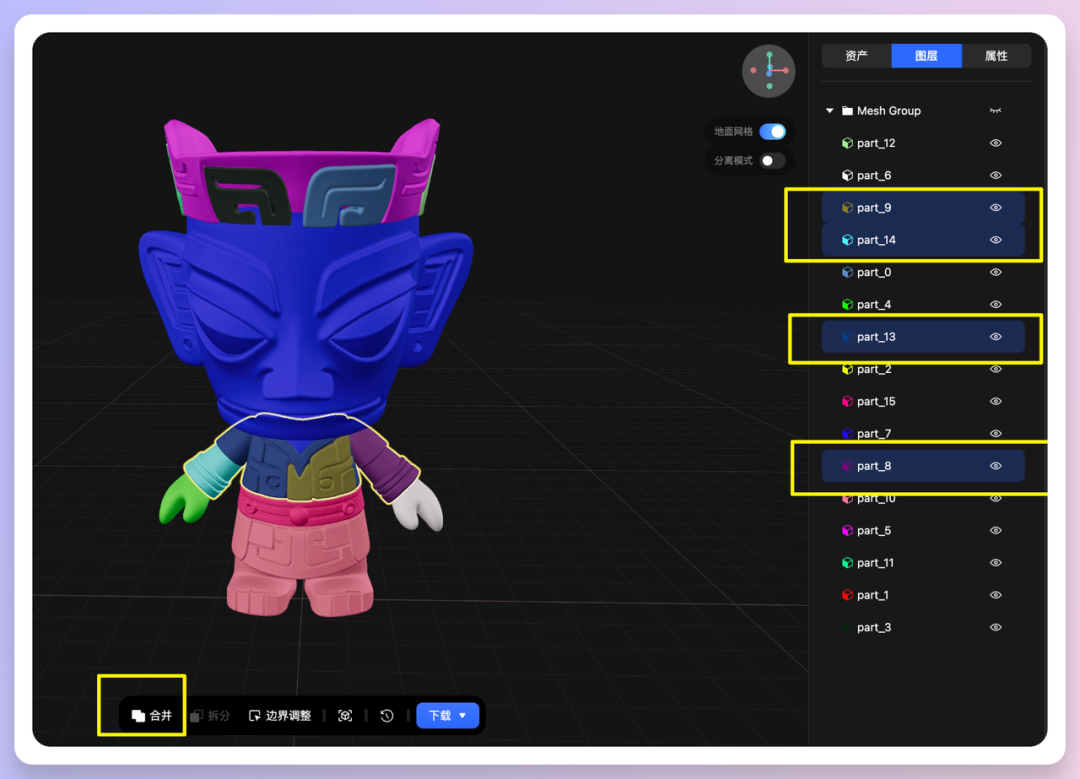Viewport: 1080px width, 779px height.
Task: Click the 边界调整 boundary adjust button
Action: tap(280, 716)
